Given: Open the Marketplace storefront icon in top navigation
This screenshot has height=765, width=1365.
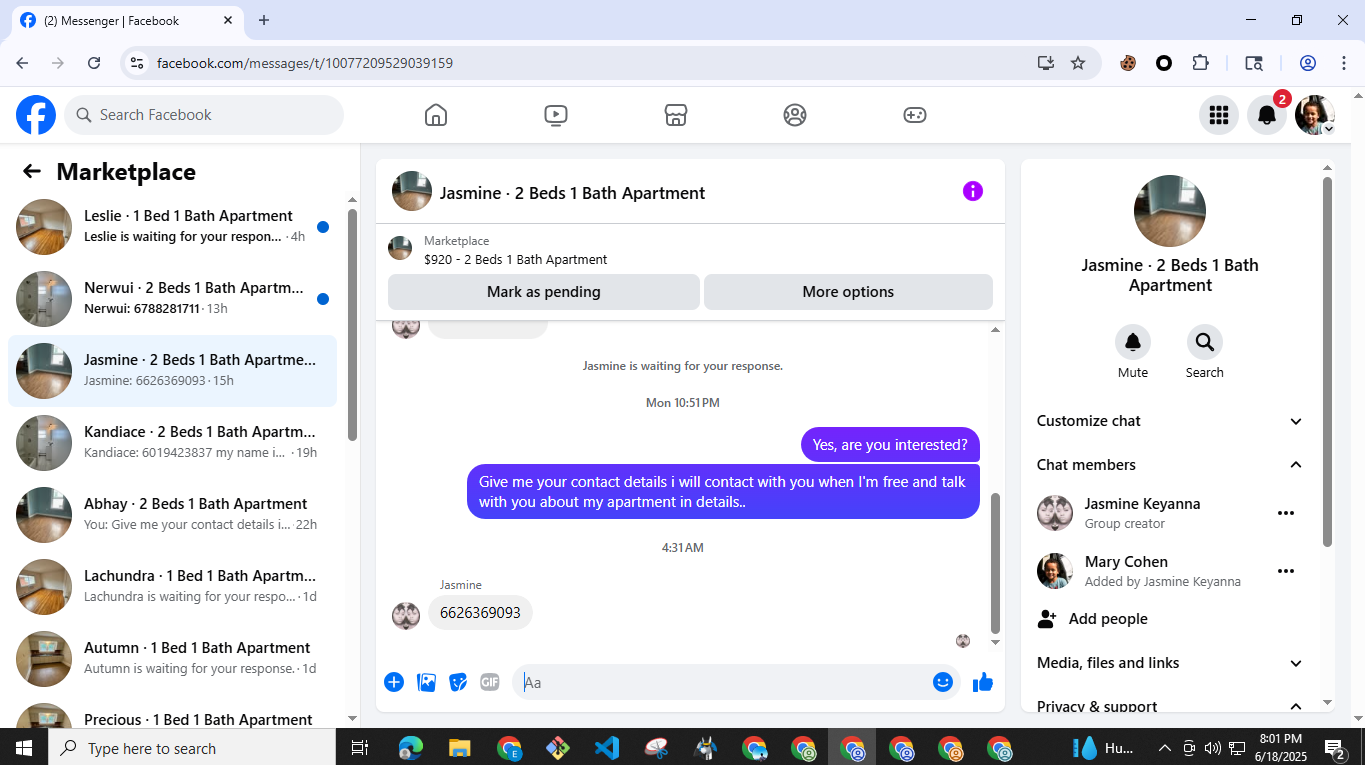Looking at the screenshot, I should pos(676,115).
